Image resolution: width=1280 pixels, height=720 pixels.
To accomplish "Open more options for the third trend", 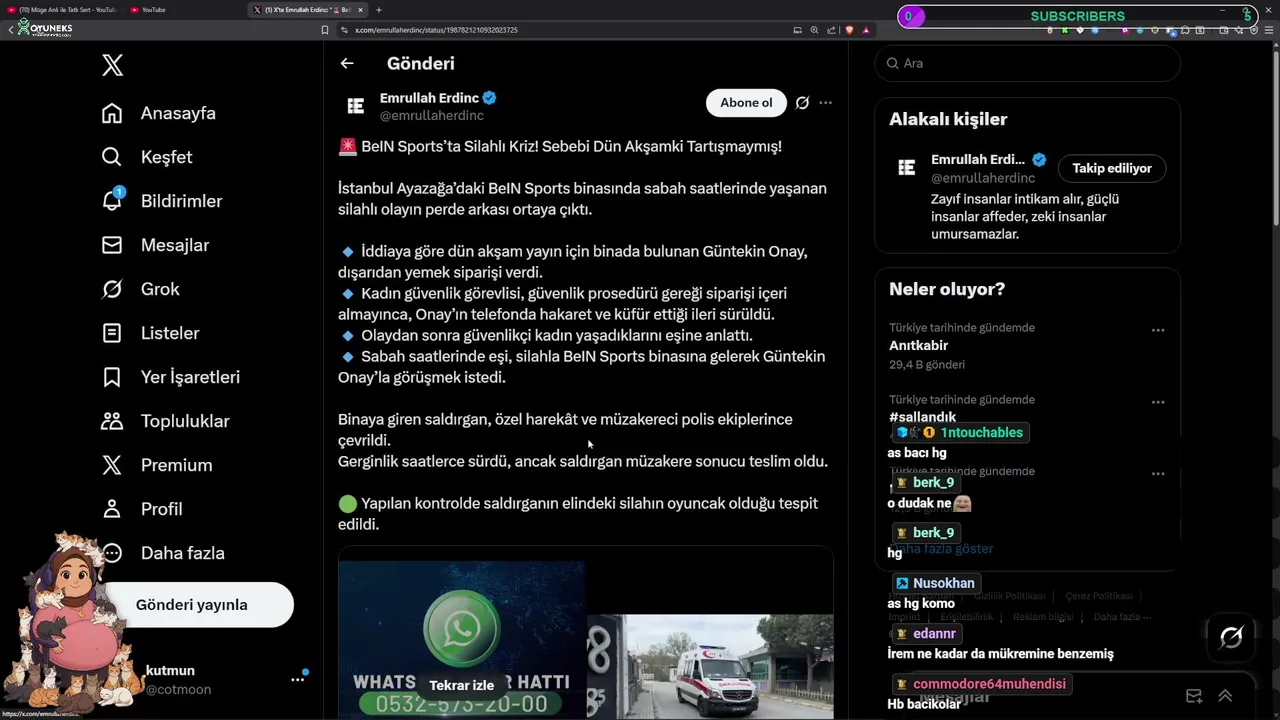I will (1157, 474).
